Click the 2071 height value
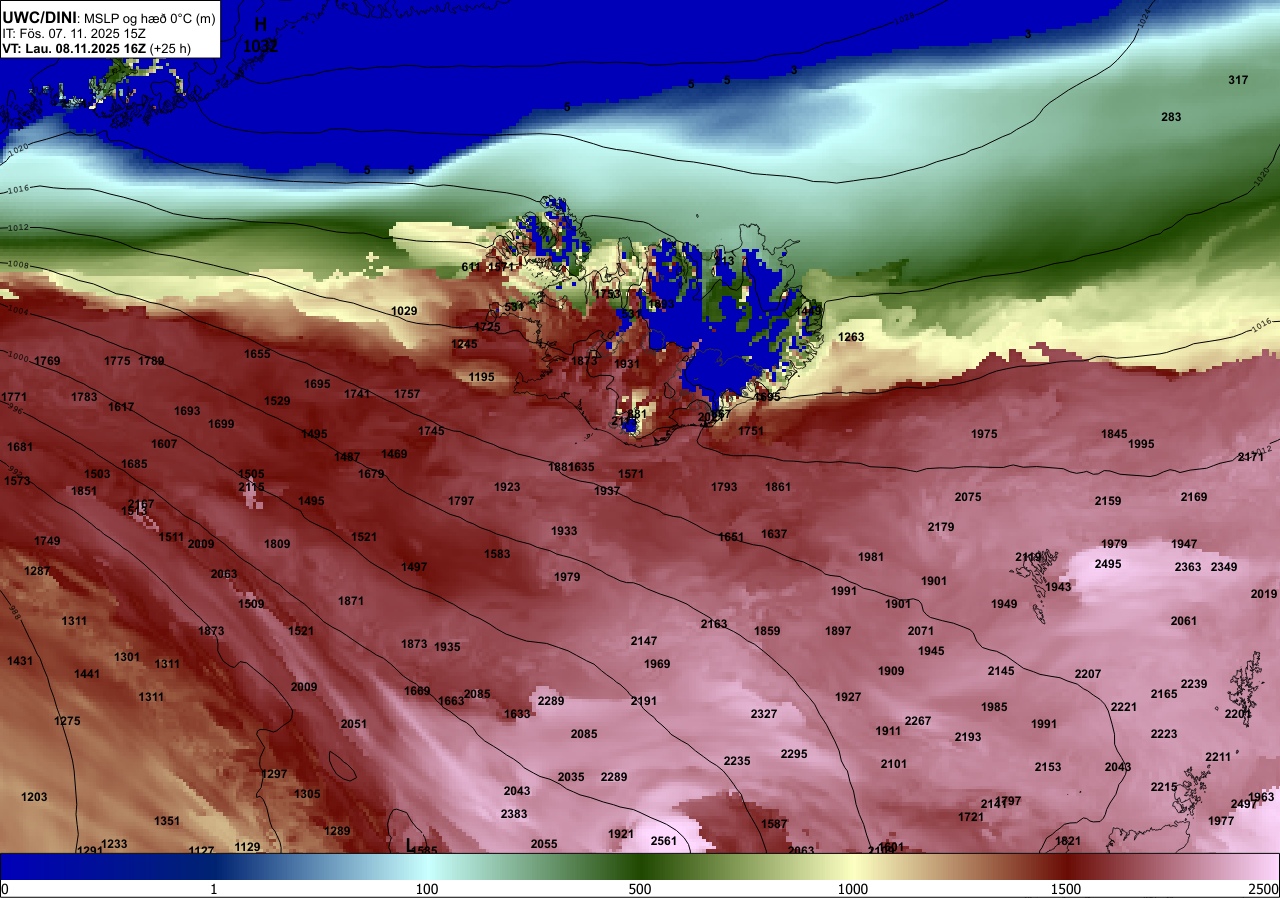The image size is (1280, 898). coord(921,631)
